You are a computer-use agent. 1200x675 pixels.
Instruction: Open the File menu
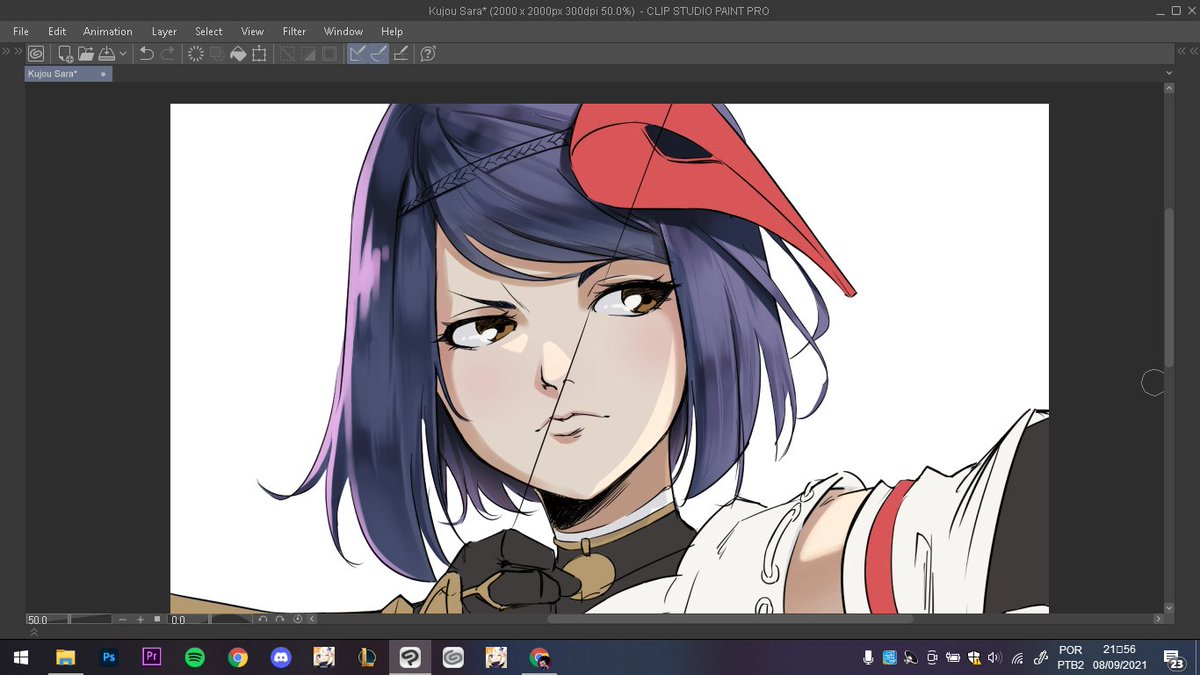click(21, 32)
